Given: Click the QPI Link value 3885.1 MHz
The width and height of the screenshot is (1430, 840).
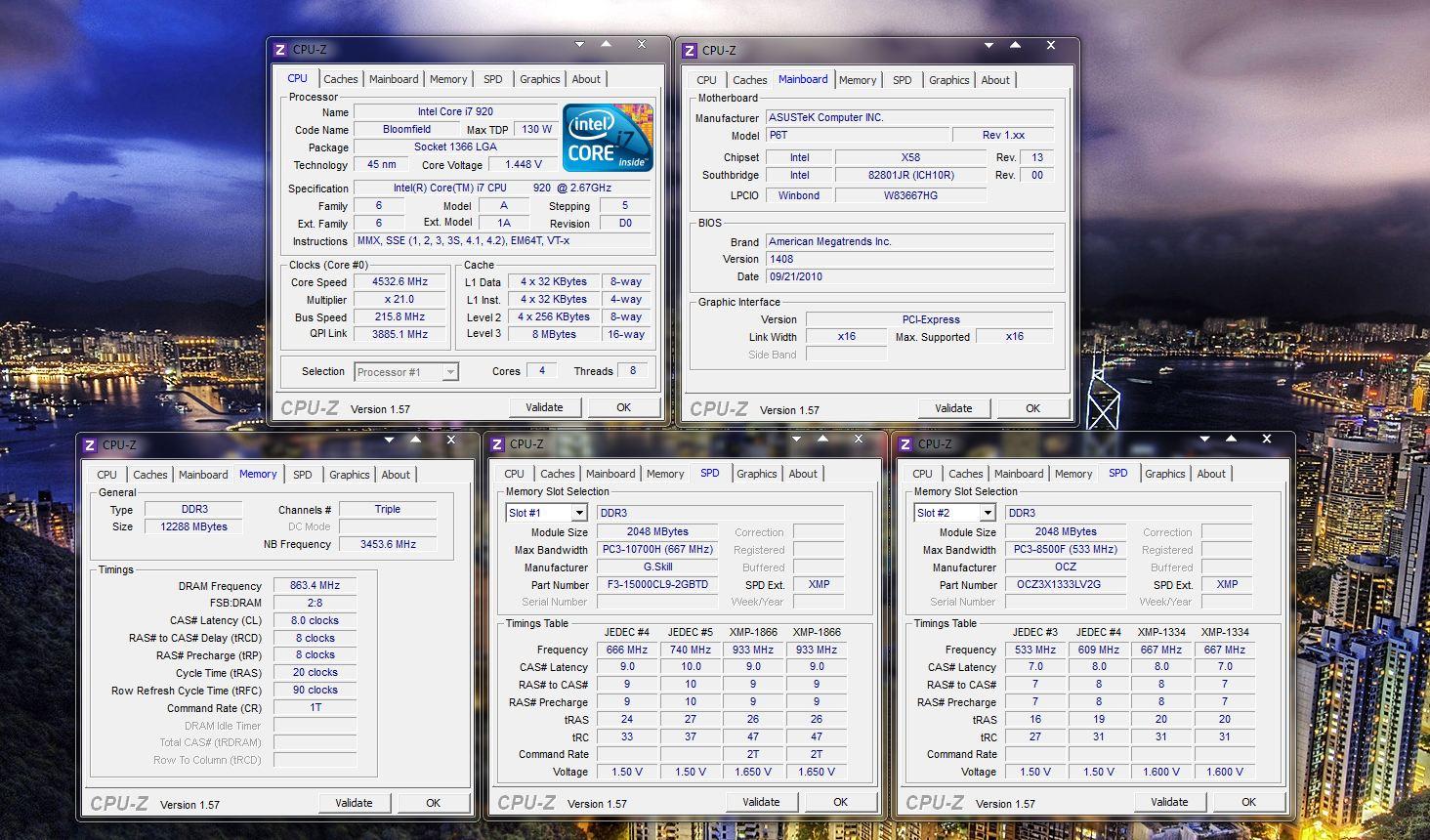Looking at the screenshot, I should coord(400,334).
